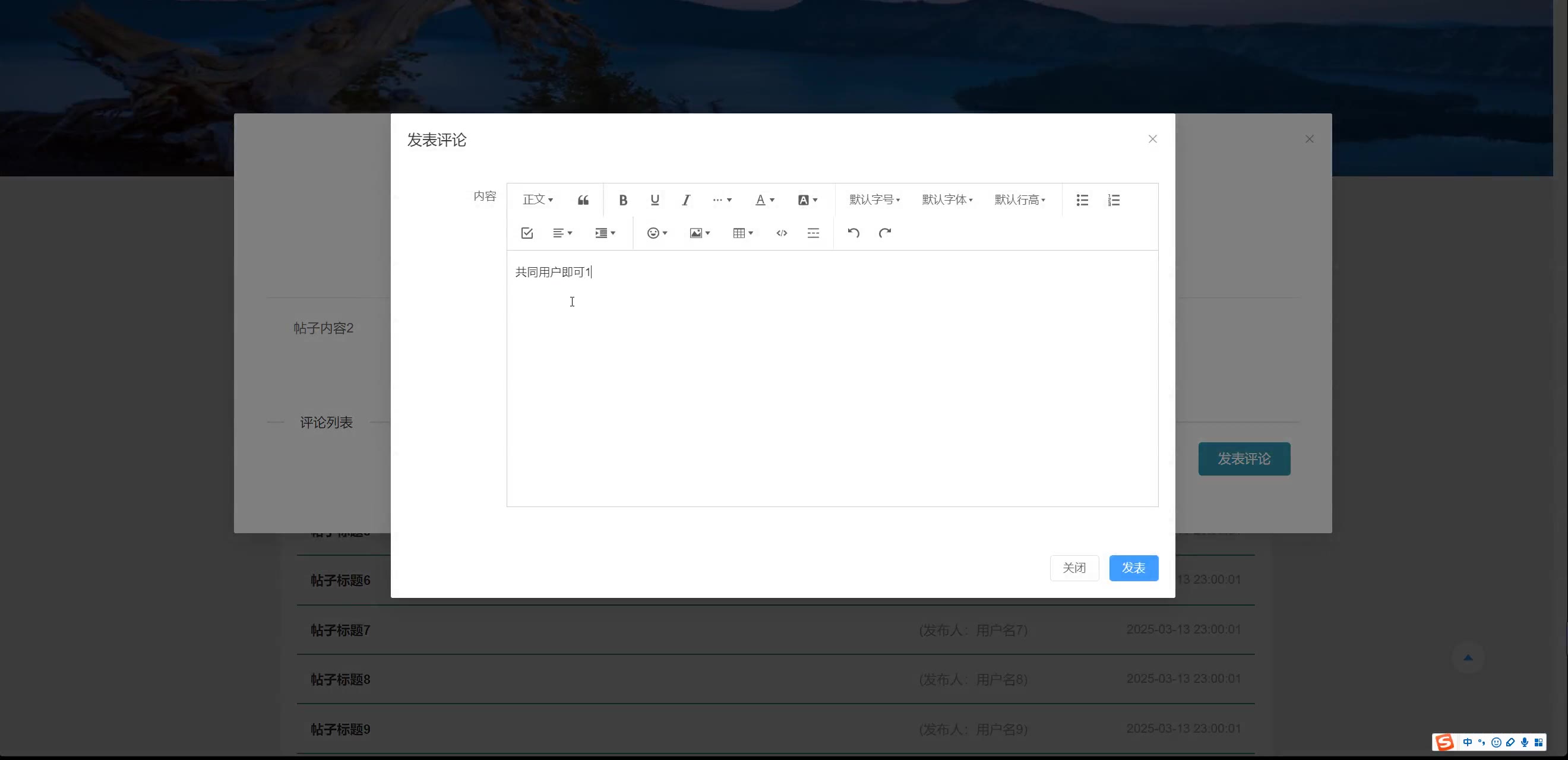This screenshot has height=760, width=1568.
Task: Open the emoji picker menu
Action: [657, 233]
